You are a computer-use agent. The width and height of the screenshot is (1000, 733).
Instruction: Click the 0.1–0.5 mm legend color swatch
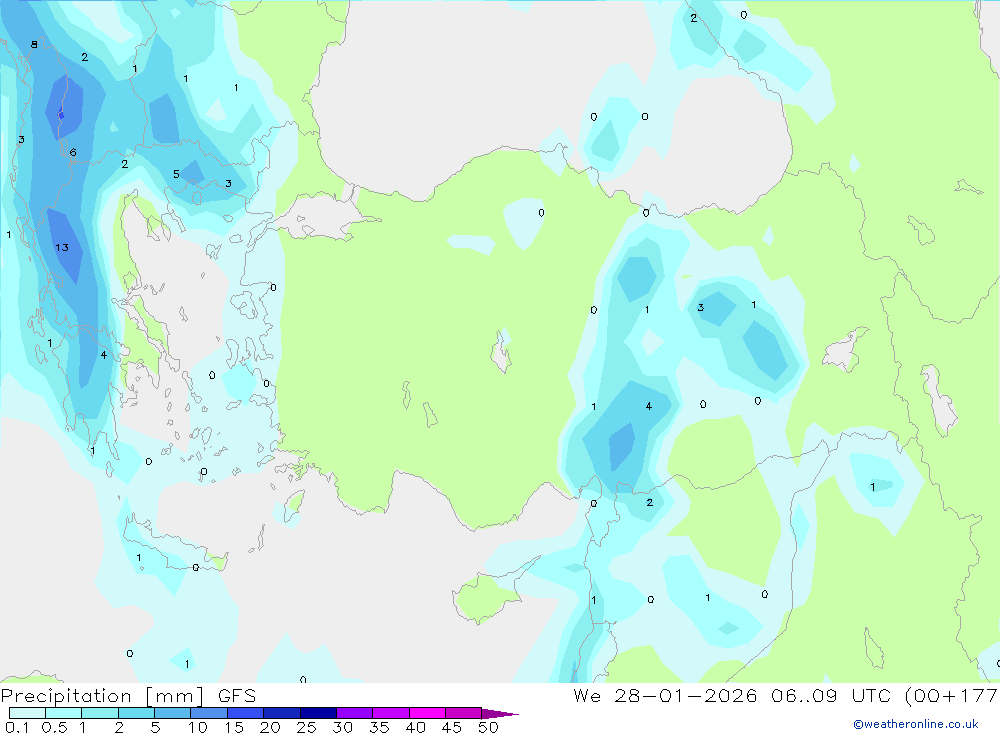point(27,713)
